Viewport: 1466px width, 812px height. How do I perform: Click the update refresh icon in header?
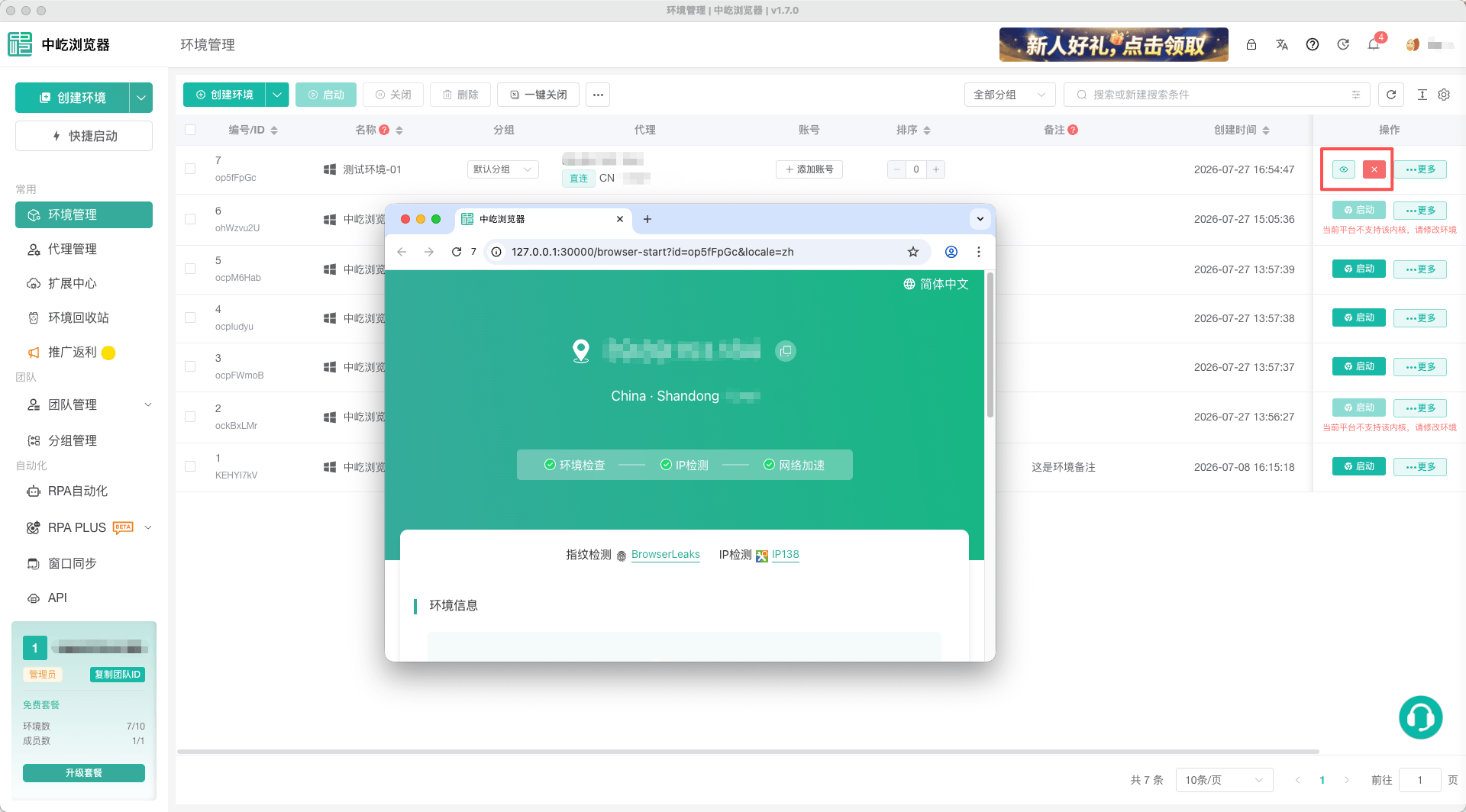click(1343, 44)
